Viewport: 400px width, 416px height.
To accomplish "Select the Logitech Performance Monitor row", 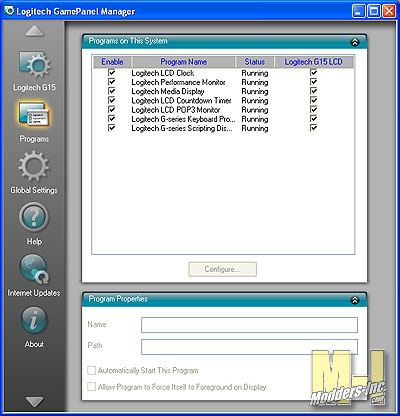I will [223, 82].
